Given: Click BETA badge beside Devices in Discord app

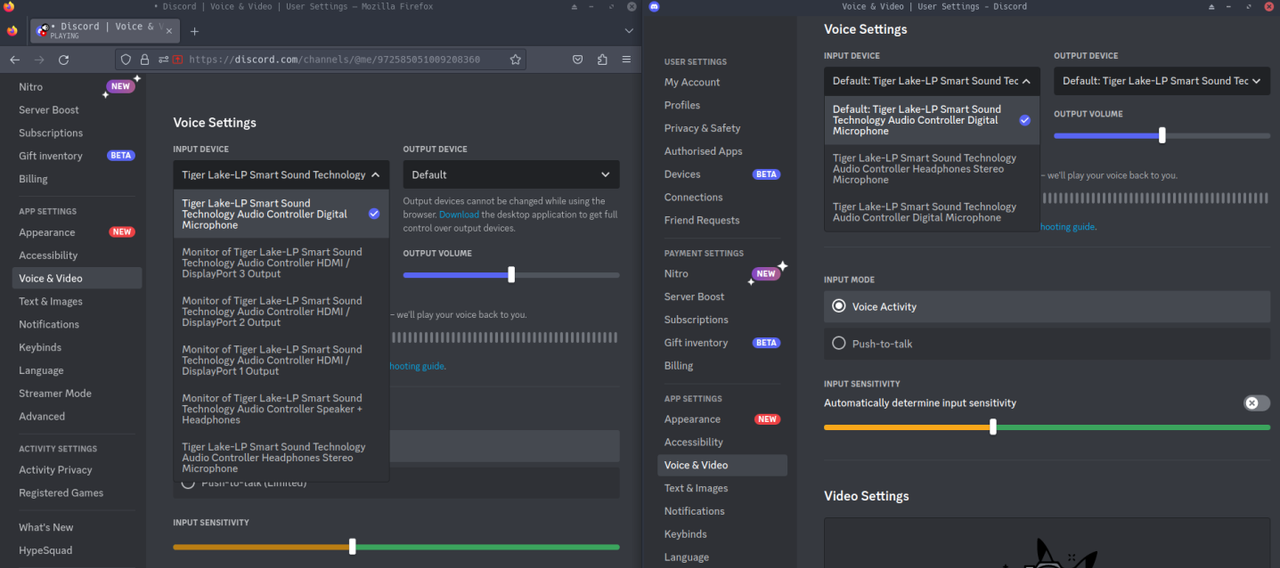Looking at the screenshot, I should click(766, 174).
